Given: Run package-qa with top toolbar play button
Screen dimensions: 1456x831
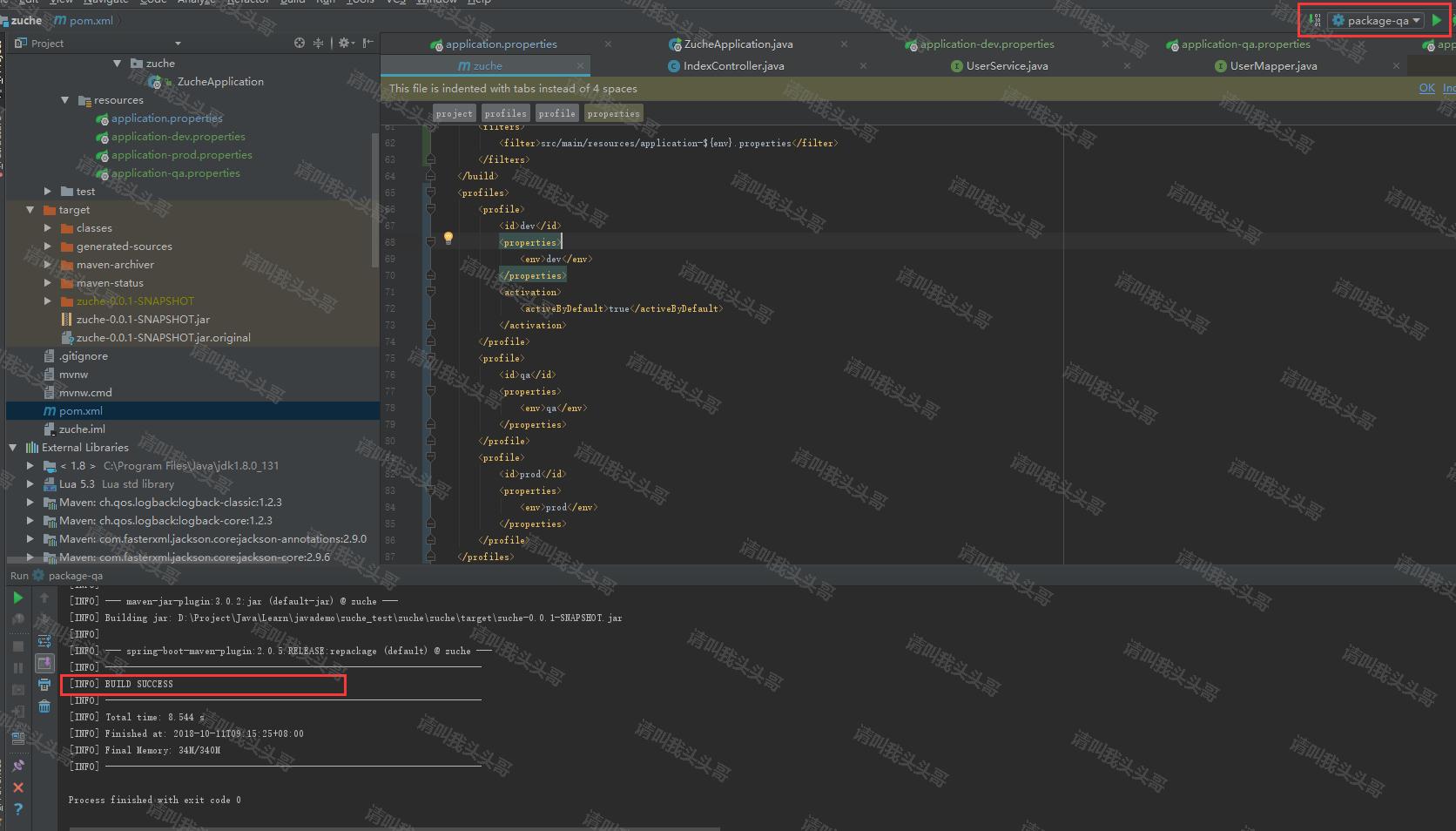Looking at the screenshot, I should pyautogui.click(x=1437, y=20).
